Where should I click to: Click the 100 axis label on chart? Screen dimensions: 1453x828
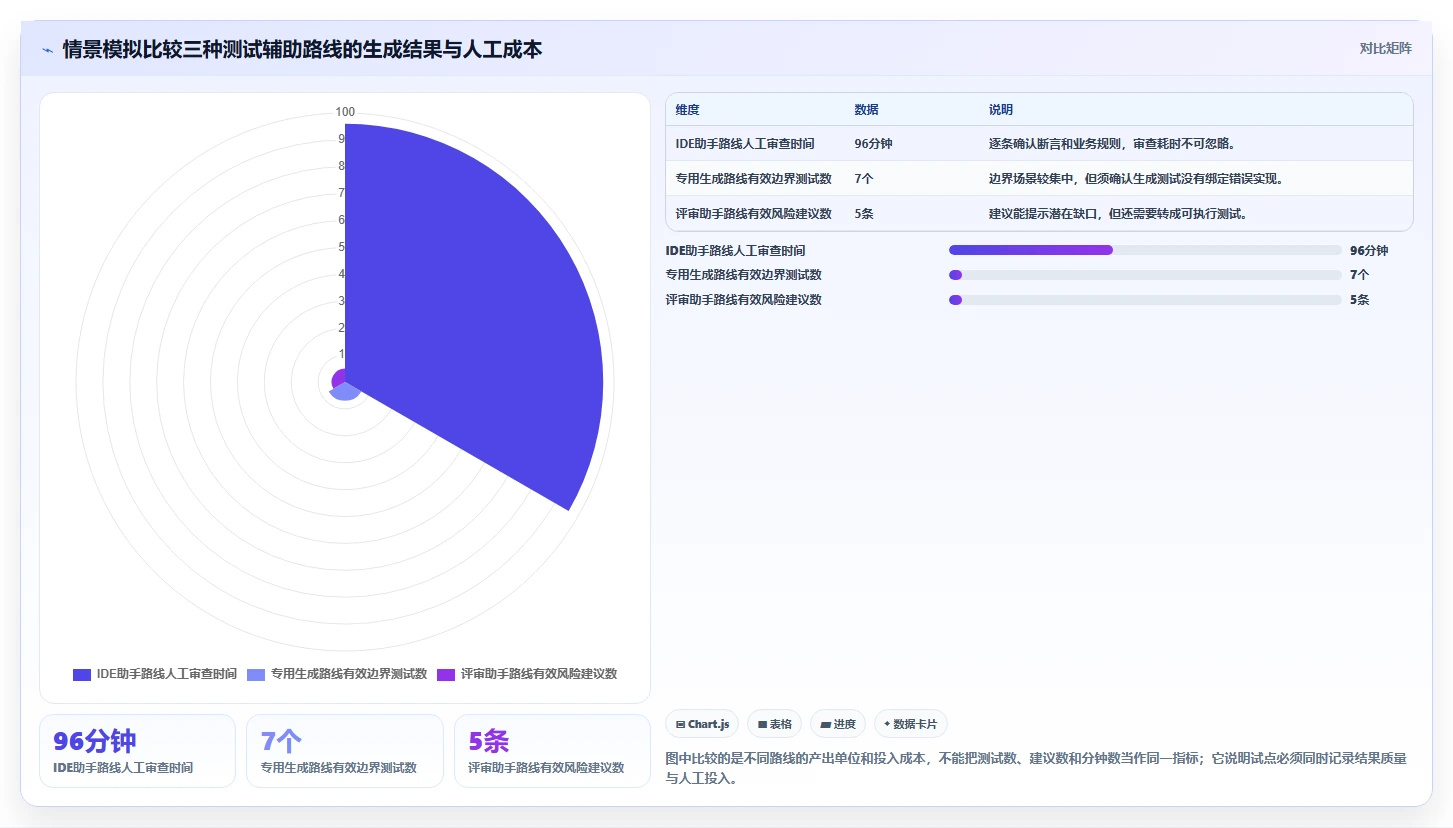(345, 112)
